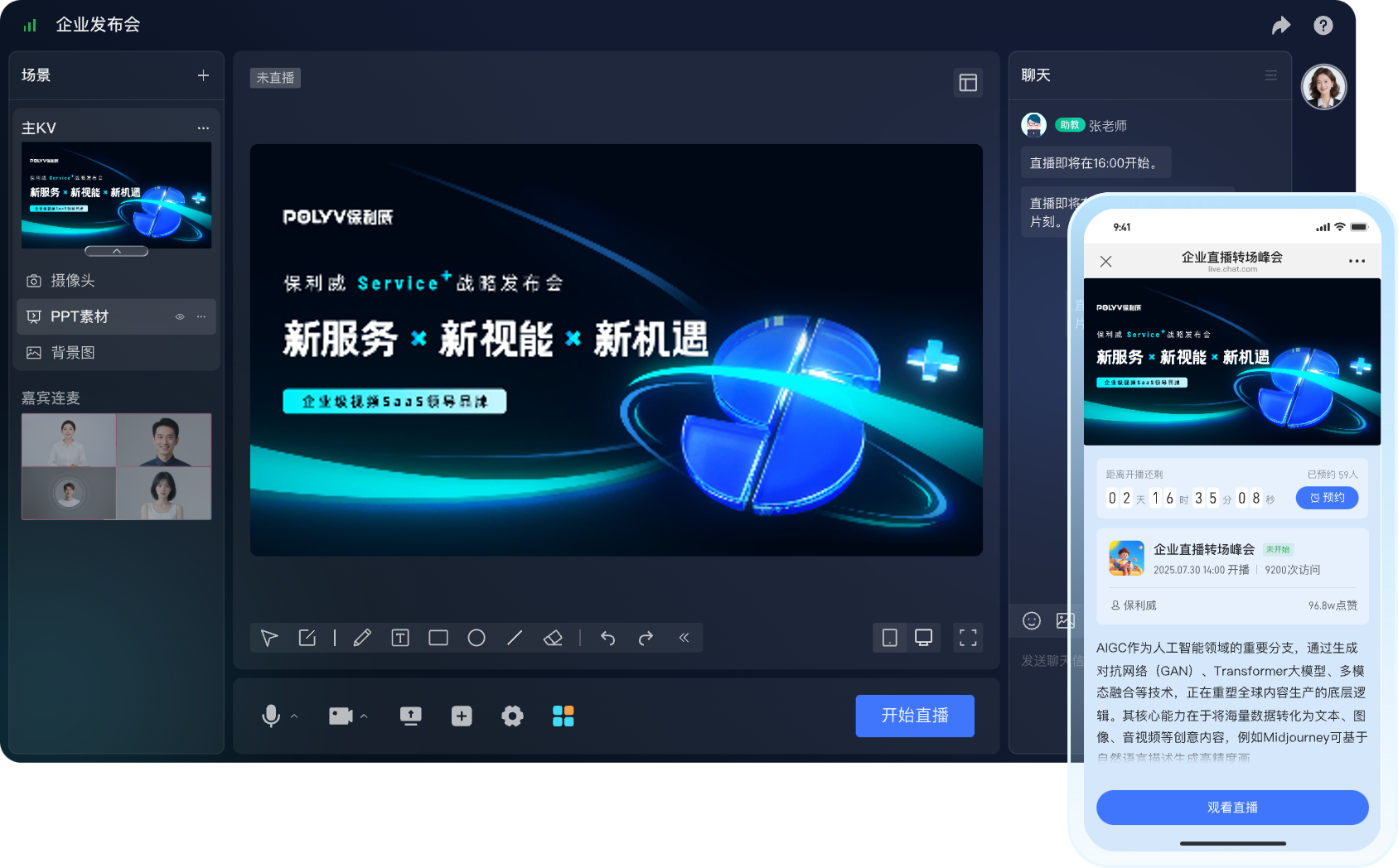
Task: Select the edit note tool
Action: (307, 638)
